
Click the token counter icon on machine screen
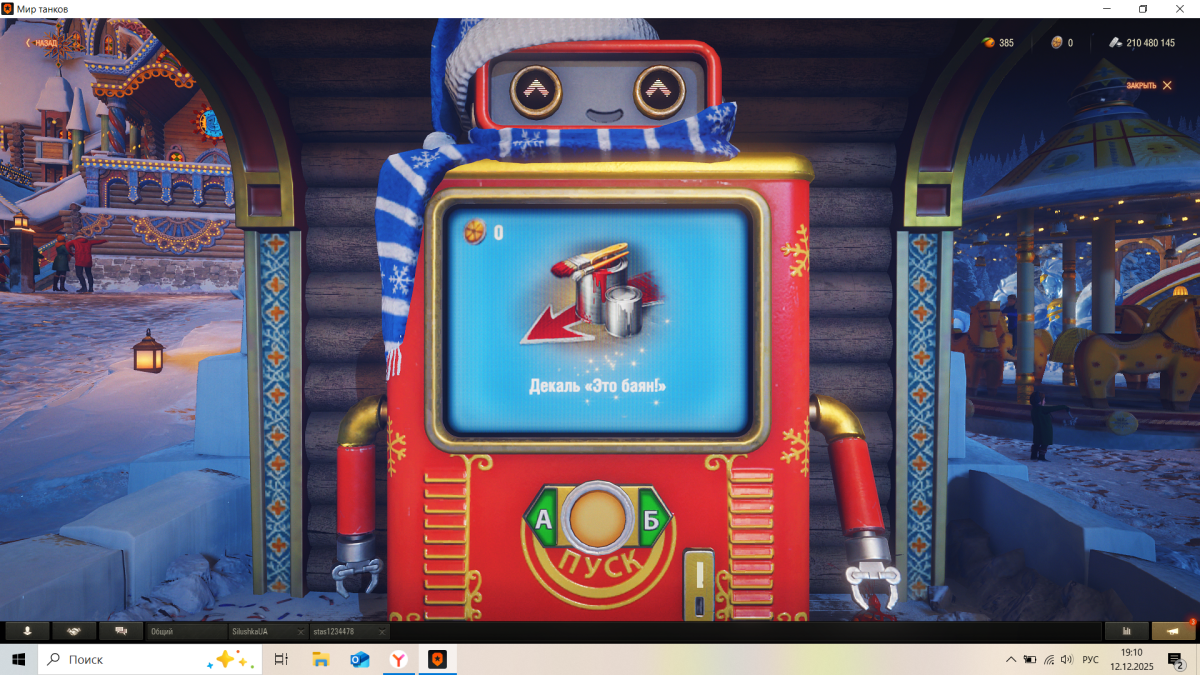[x=473, y=232]
